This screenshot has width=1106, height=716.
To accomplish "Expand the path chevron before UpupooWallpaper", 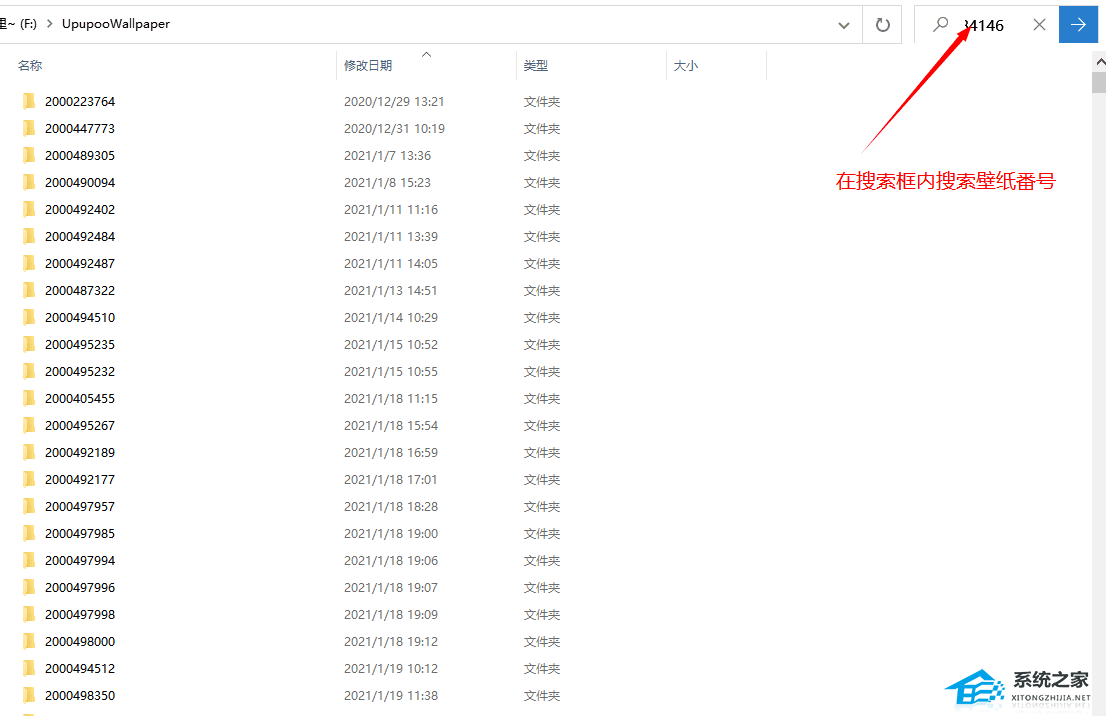I will pos(49,24).
